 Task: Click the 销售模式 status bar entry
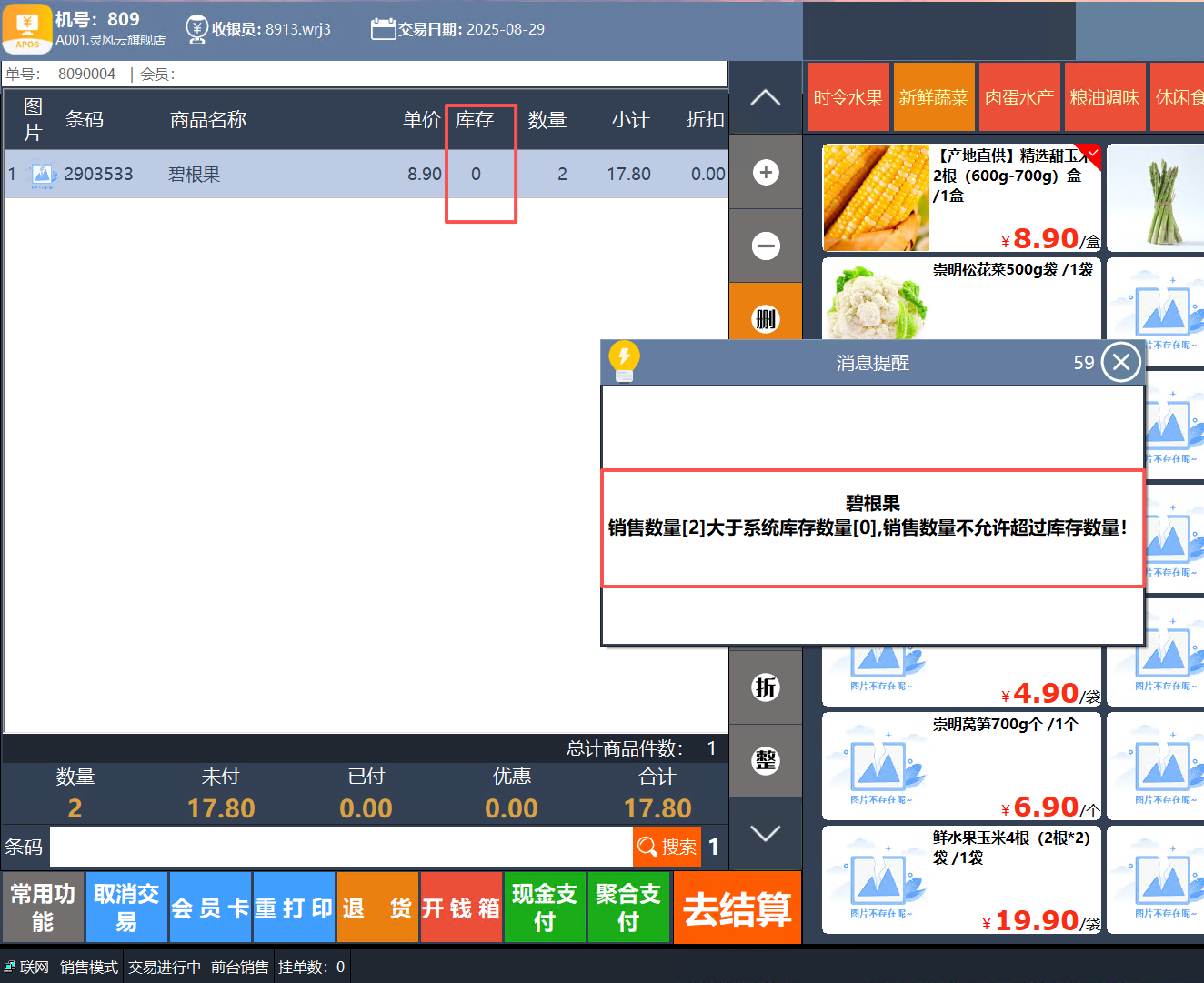[89, 967]
